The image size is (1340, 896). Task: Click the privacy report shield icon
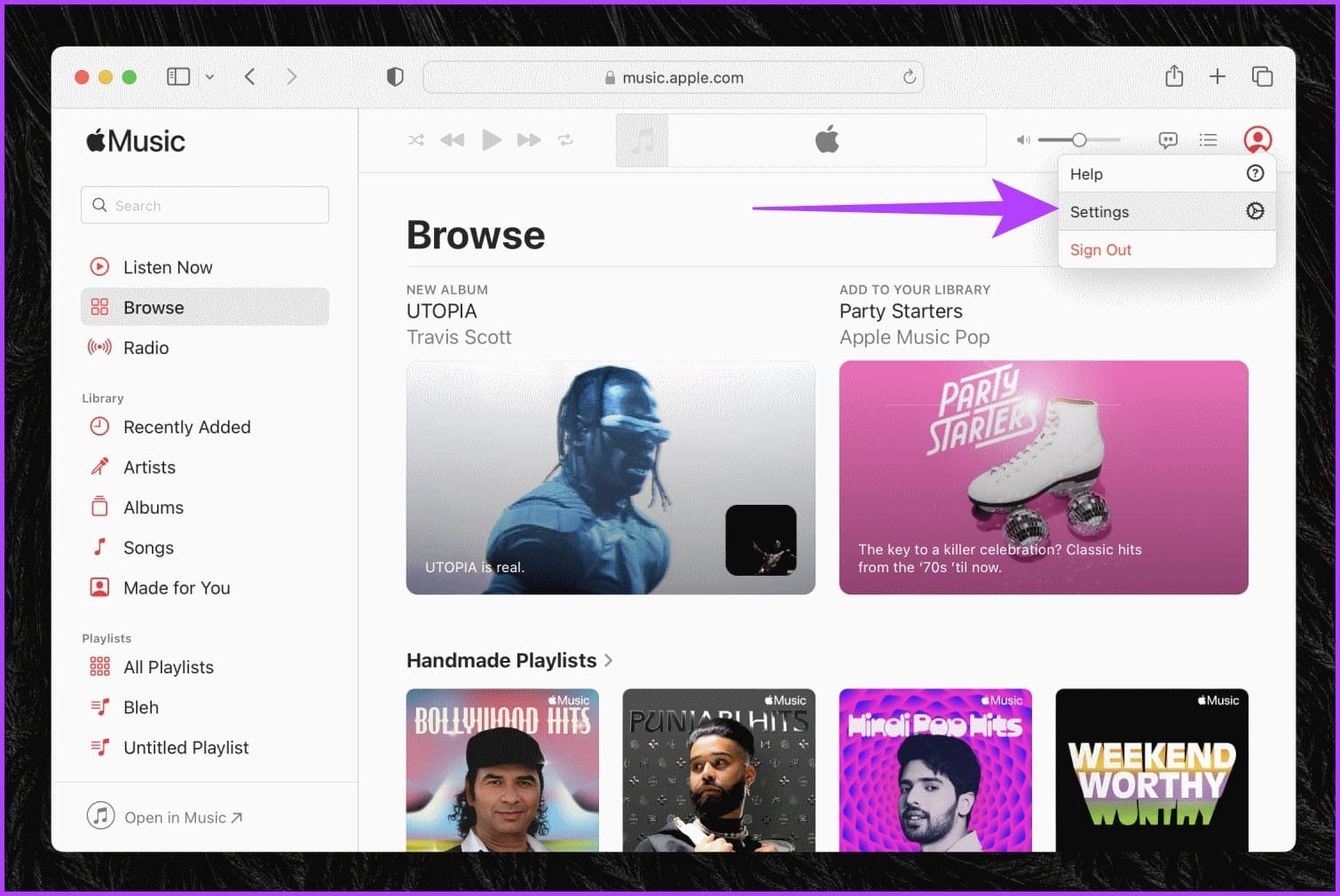tap(396, 76)
